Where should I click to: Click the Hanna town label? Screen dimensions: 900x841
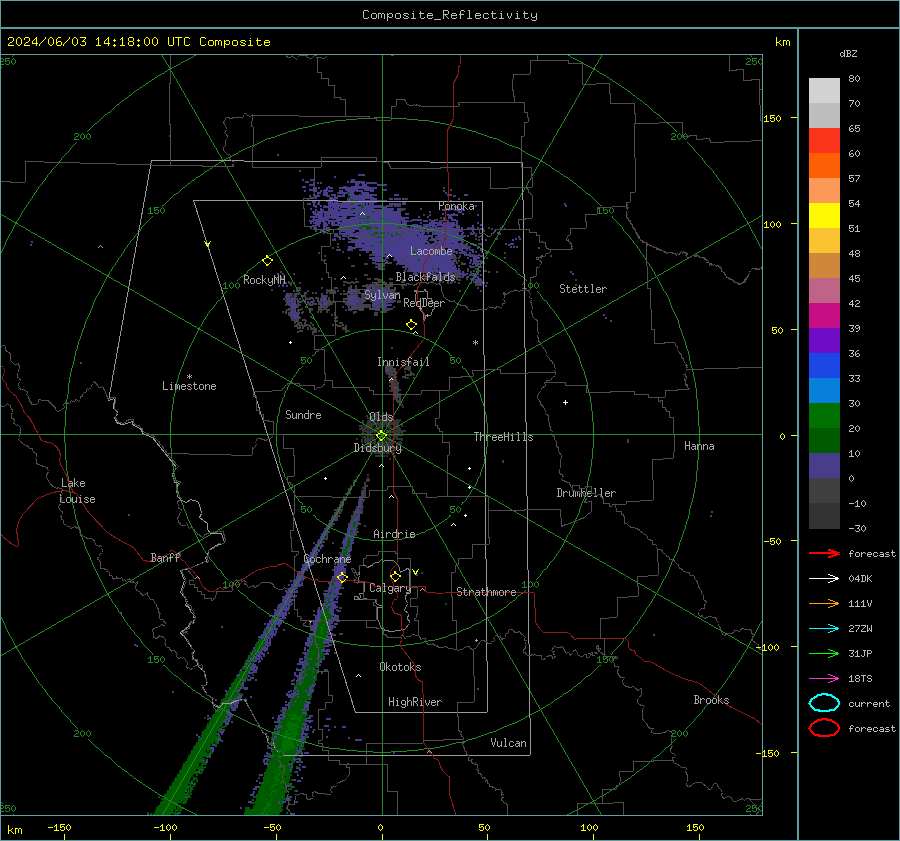coord(699,446)
